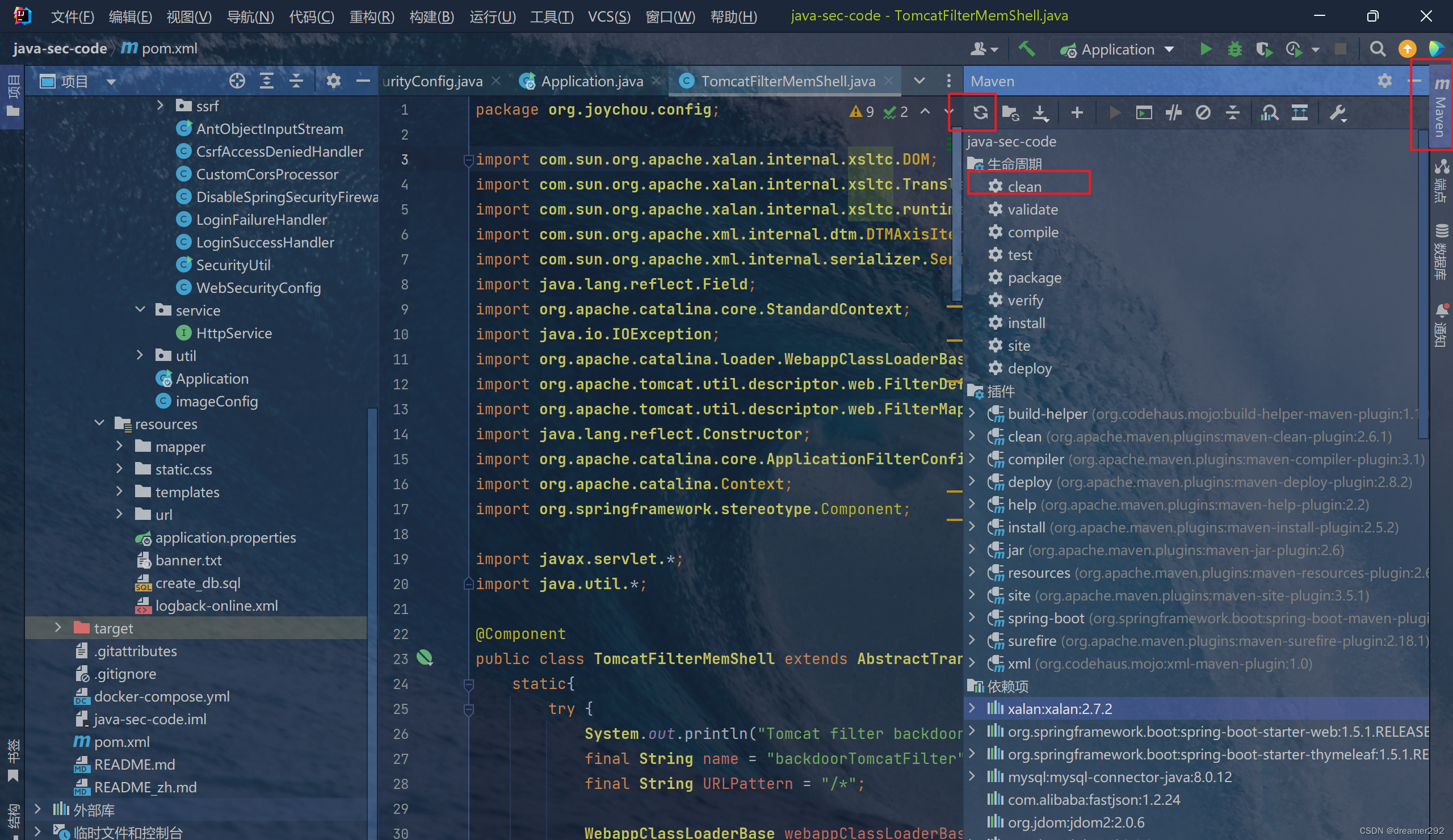This screenshot has height=840, width=1453.
Task: Click the Execute Maven Goal icon
Action: [x=1144, y=112]
